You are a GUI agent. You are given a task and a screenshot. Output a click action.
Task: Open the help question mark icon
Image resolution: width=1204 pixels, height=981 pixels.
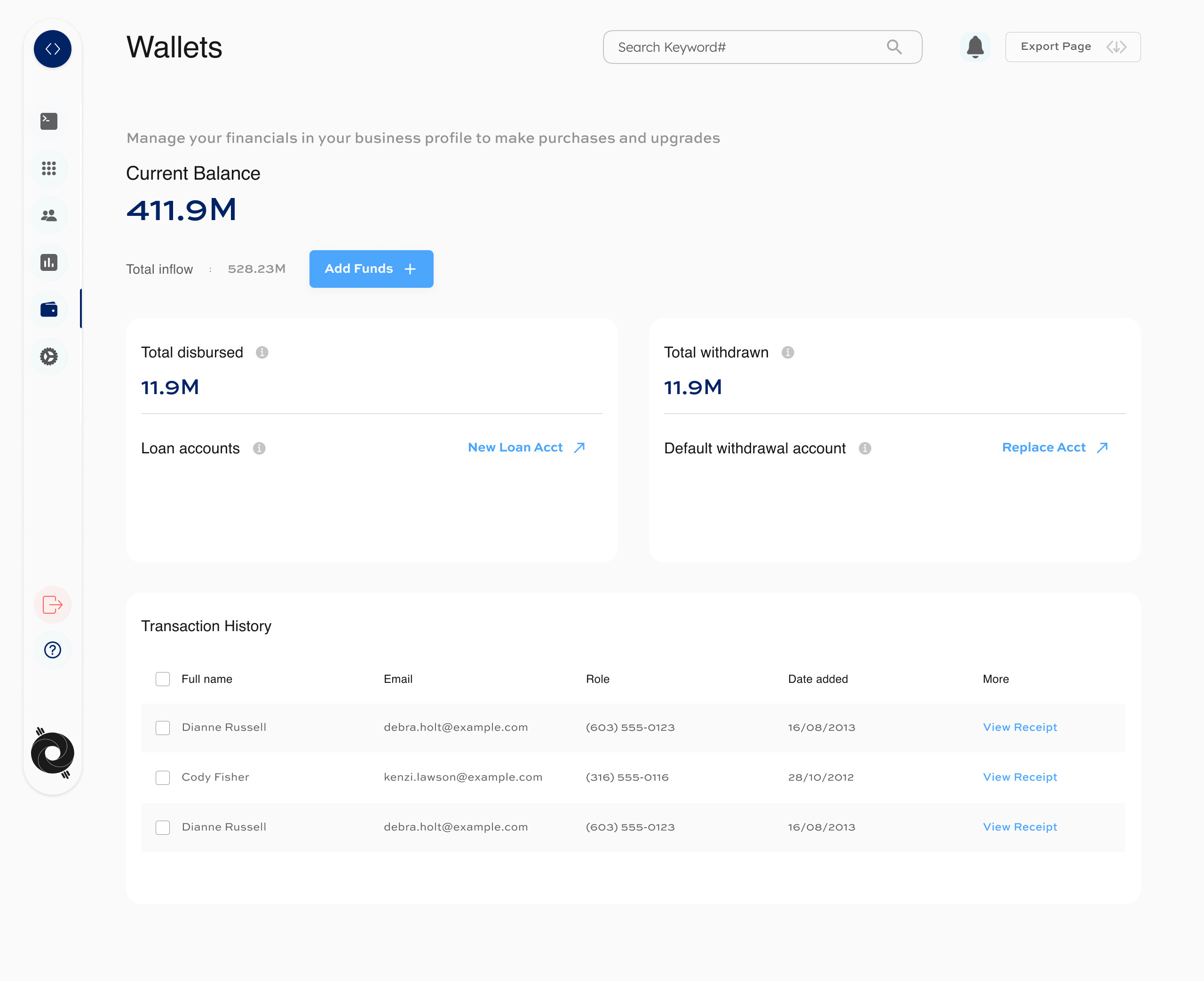point(53,650)
